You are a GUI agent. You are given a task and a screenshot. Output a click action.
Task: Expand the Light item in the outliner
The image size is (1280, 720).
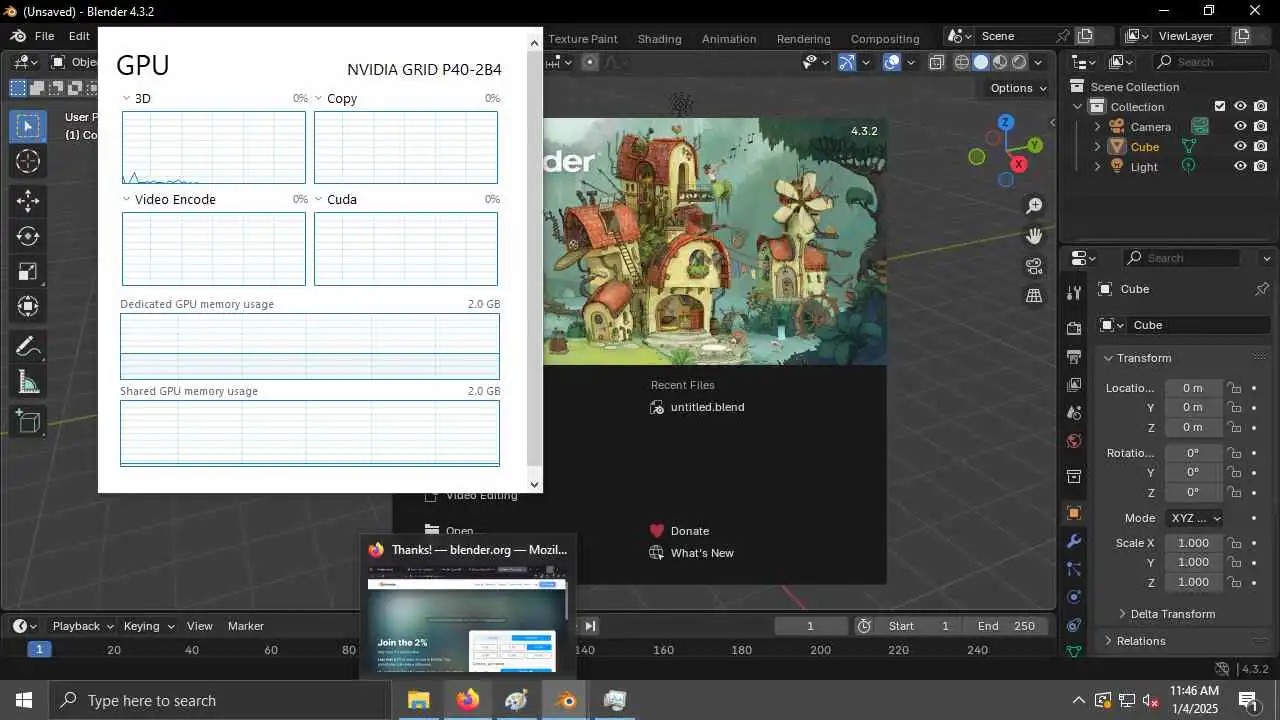pyautogui.click(x=1097, y=167)
